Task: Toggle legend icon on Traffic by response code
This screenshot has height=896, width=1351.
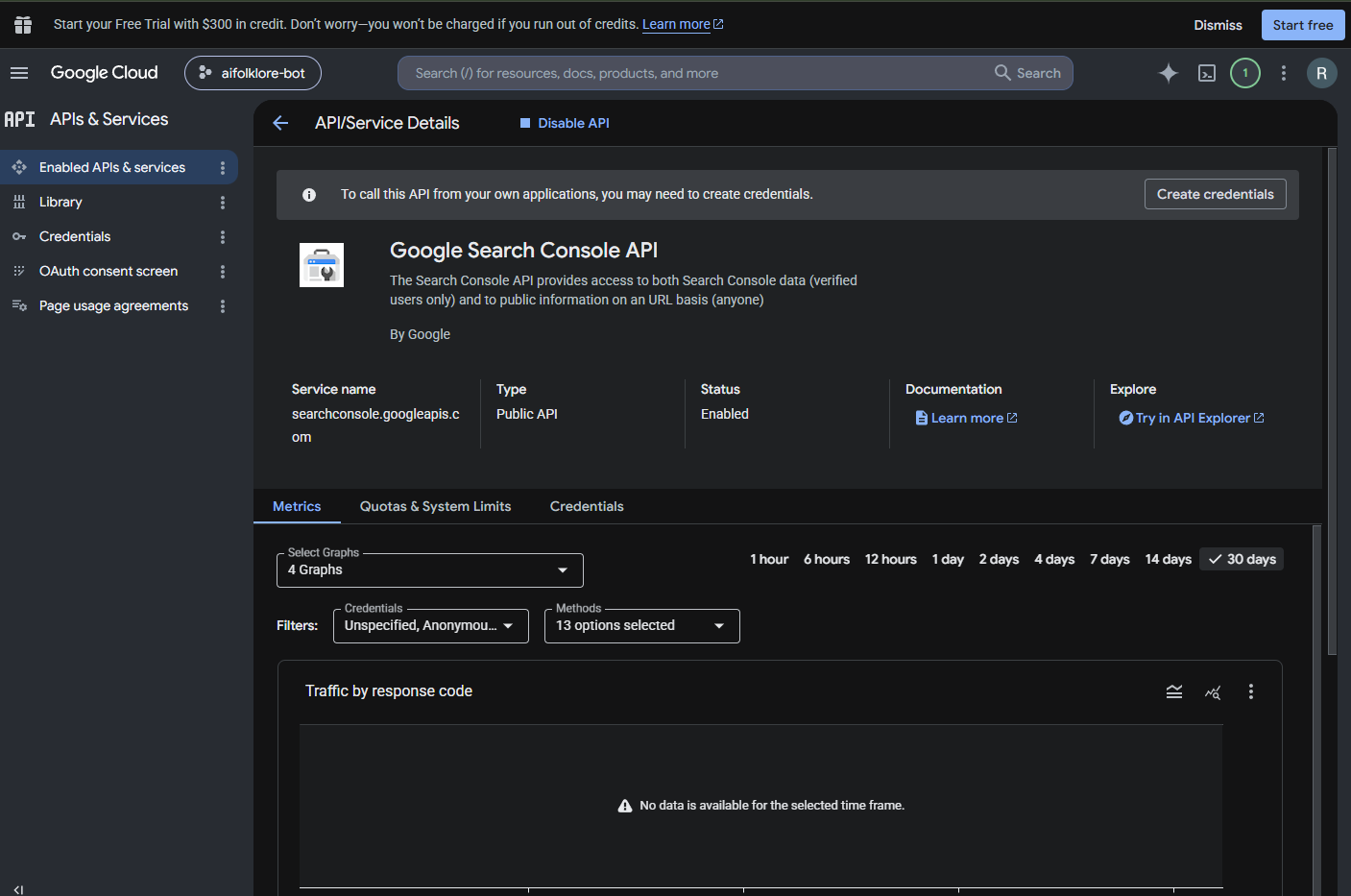Action: [1174, 691]
